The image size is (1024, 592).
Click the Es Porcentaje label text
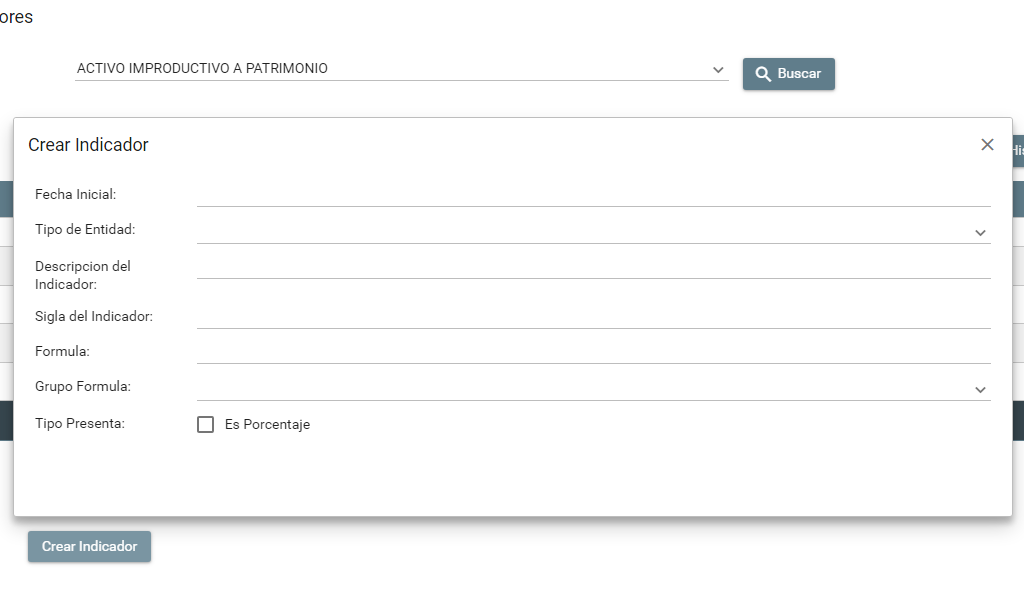[x=267, y=424]
